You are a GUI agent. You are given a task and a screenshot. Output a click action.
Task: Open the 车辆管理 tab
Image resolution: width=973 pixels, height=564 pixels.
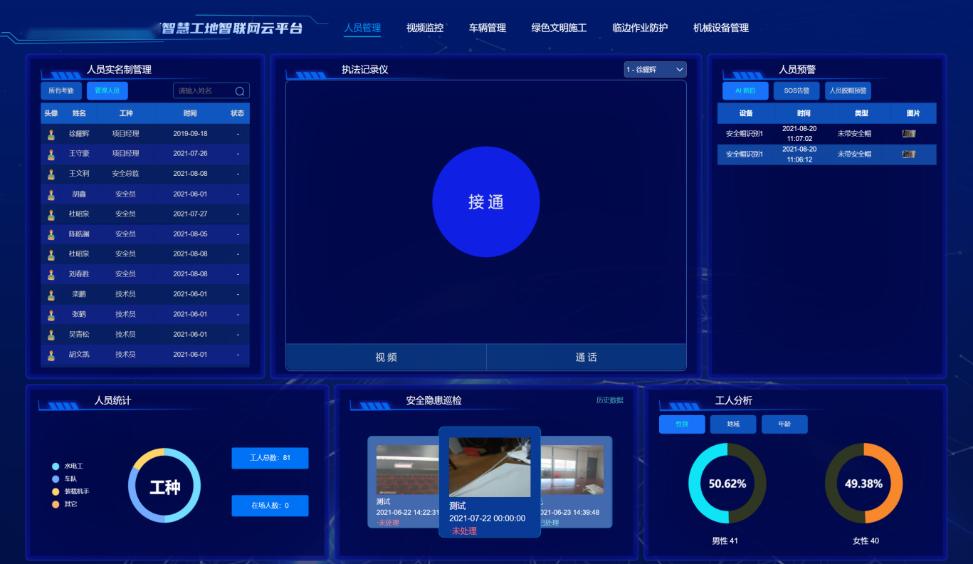pyautogui.click(x=487, y=27)
